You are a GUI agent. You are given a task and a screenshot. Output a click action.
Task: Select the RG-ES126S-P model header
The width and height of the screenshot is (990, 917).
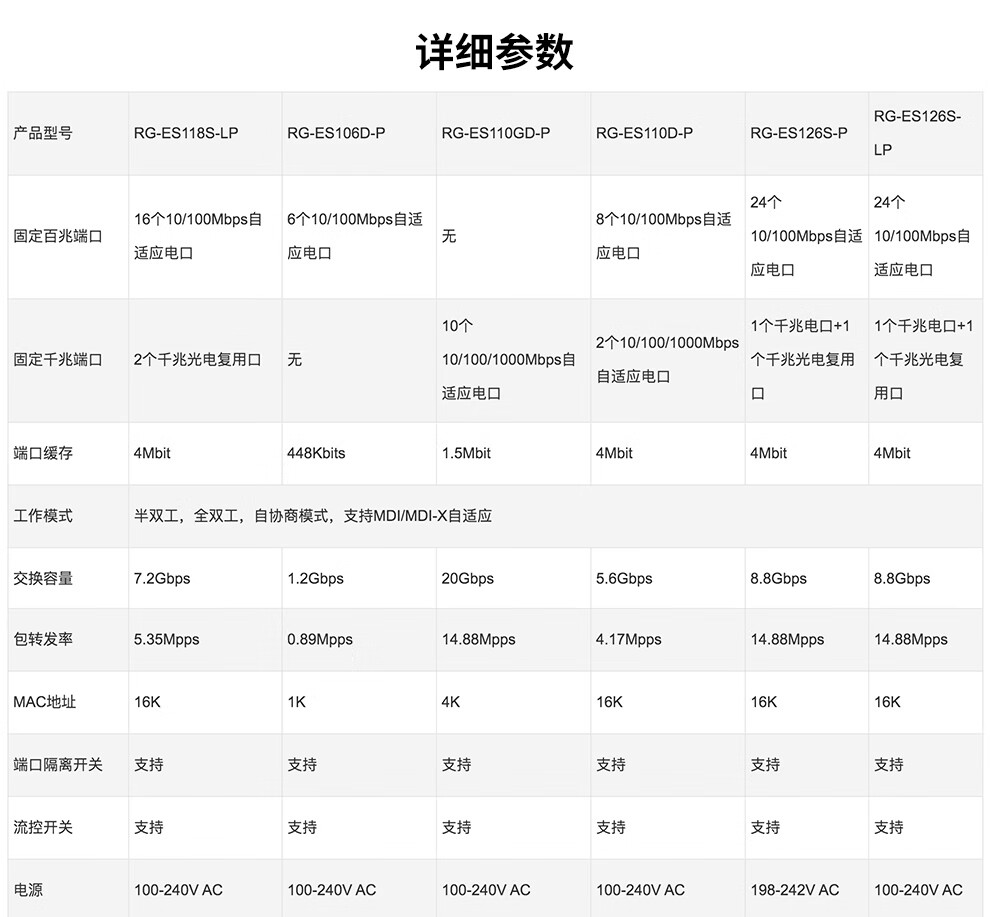click(799, 133)
